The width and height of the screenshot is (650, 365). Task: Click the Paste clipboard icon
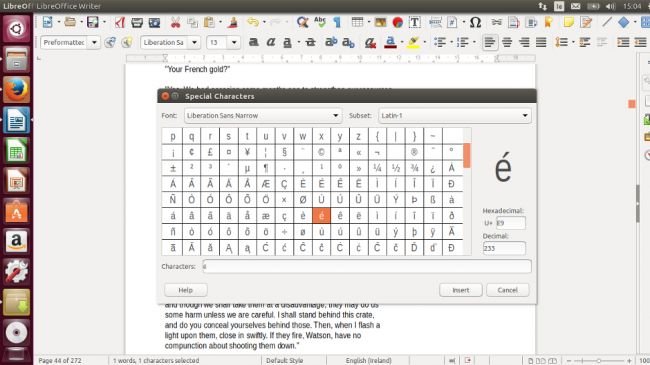pyautogui.click(x=209, y=22)
